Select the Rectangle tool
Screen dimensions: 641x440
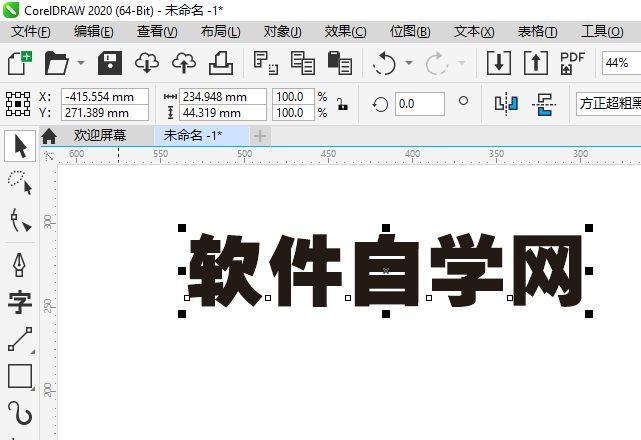point(20,376)
